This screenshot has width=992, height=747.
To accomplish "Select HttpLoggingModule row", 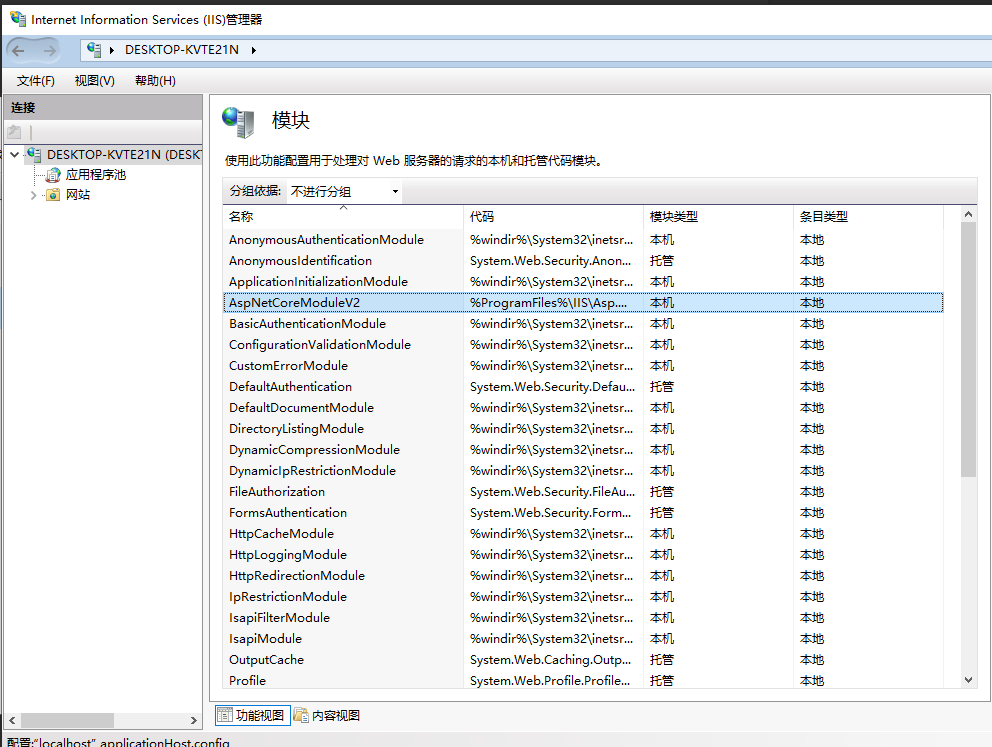I will point(583,555).
